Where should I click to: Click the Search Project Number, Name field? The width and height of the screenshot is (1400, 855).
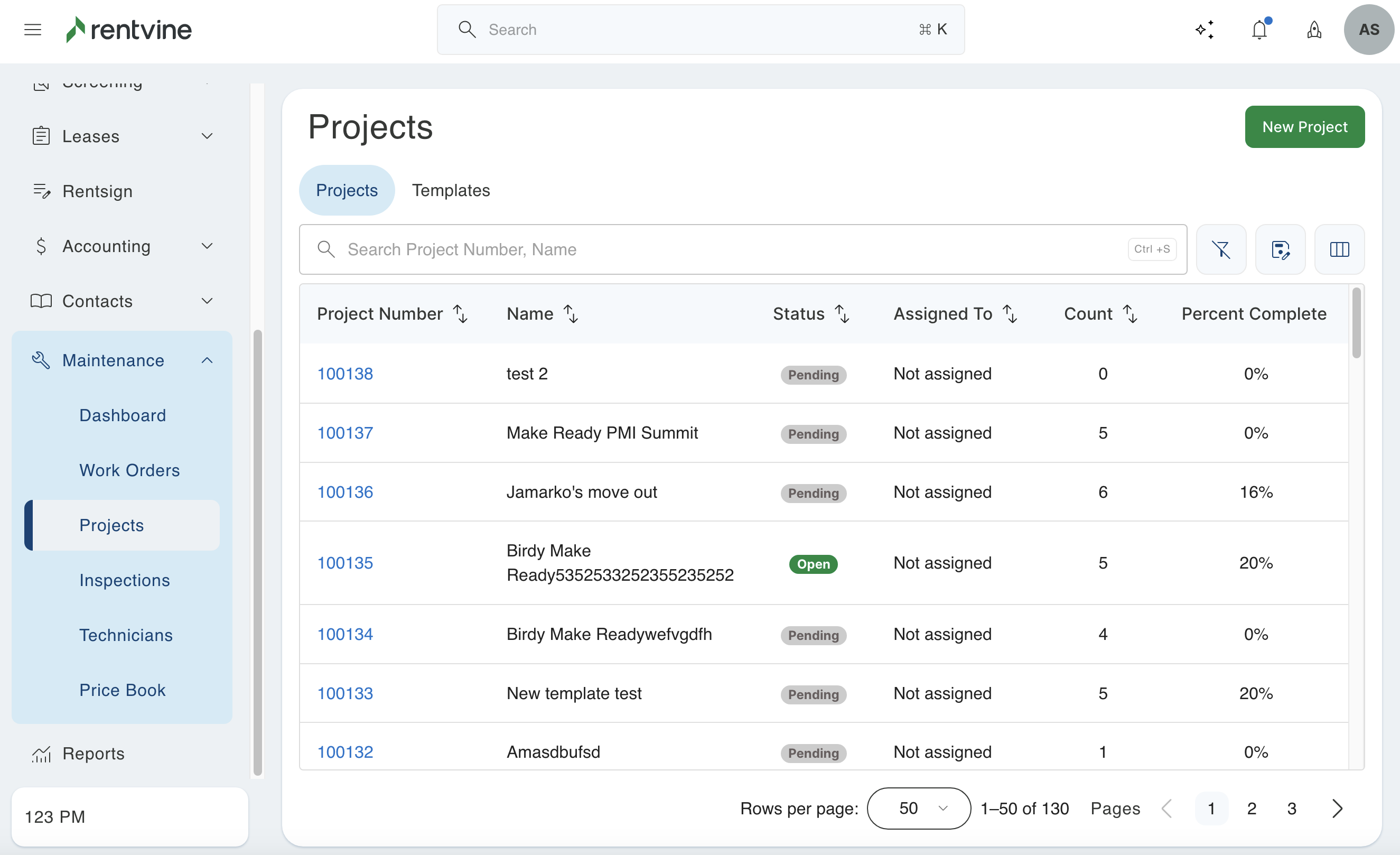[x=733, y=249]
